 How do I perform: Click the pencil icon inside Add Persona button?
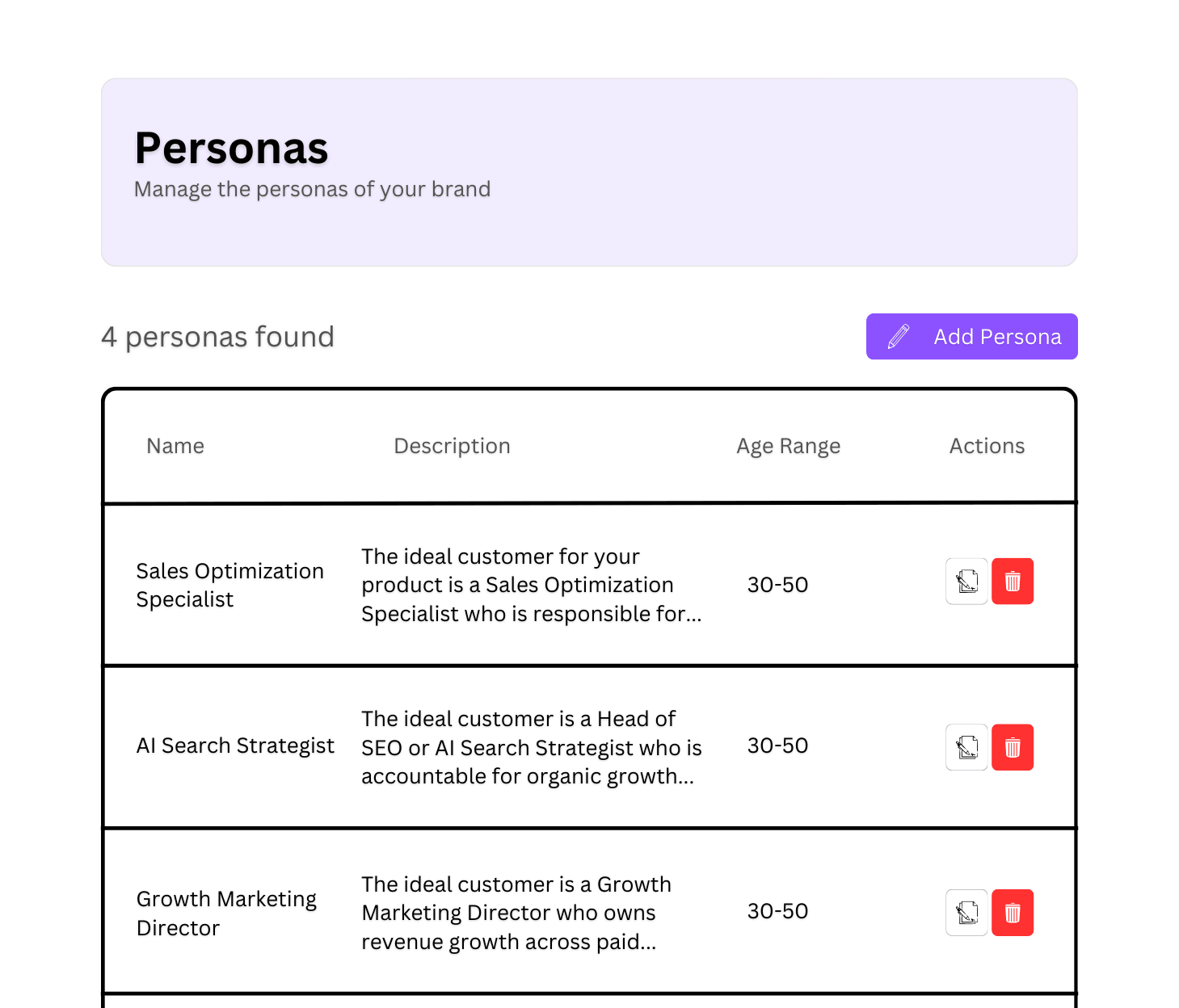[898, 336]
